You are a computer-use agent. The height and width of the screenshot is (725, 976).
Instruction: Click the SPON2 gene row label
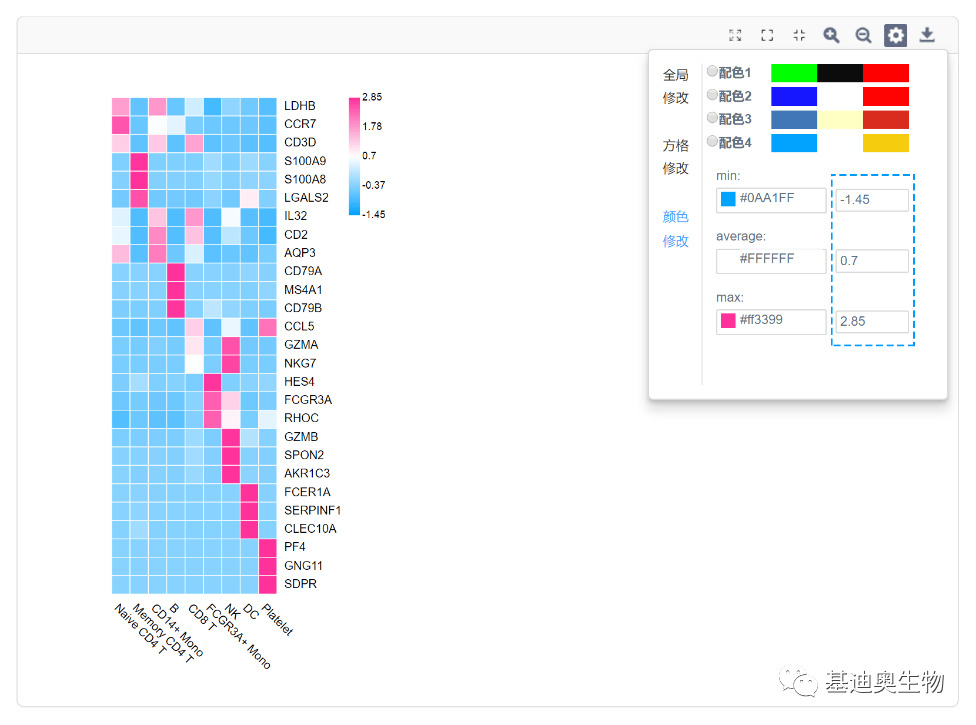(x=304, y=455)
